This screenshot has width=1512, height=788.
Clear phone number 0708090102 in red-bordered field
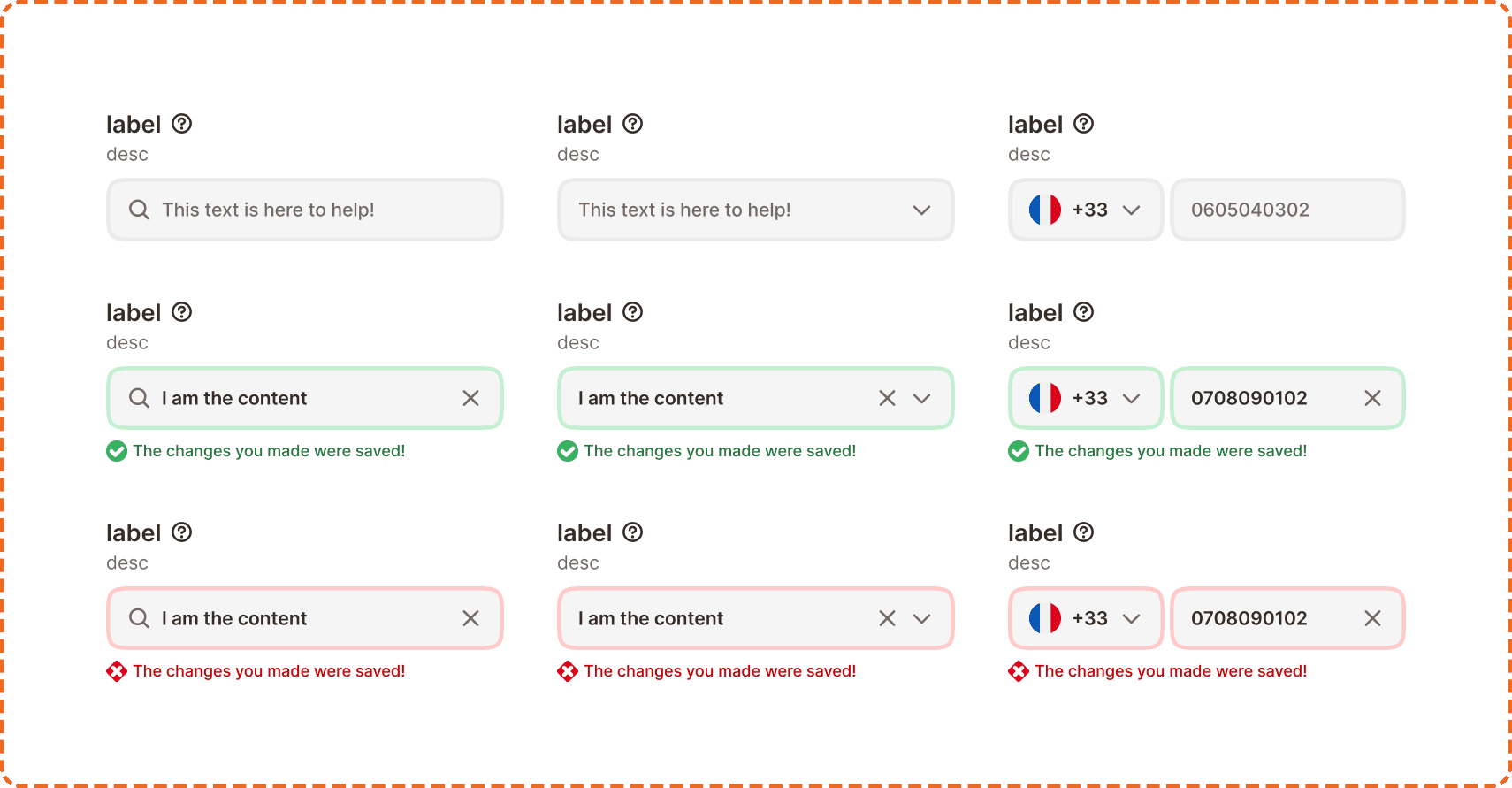1372,618
